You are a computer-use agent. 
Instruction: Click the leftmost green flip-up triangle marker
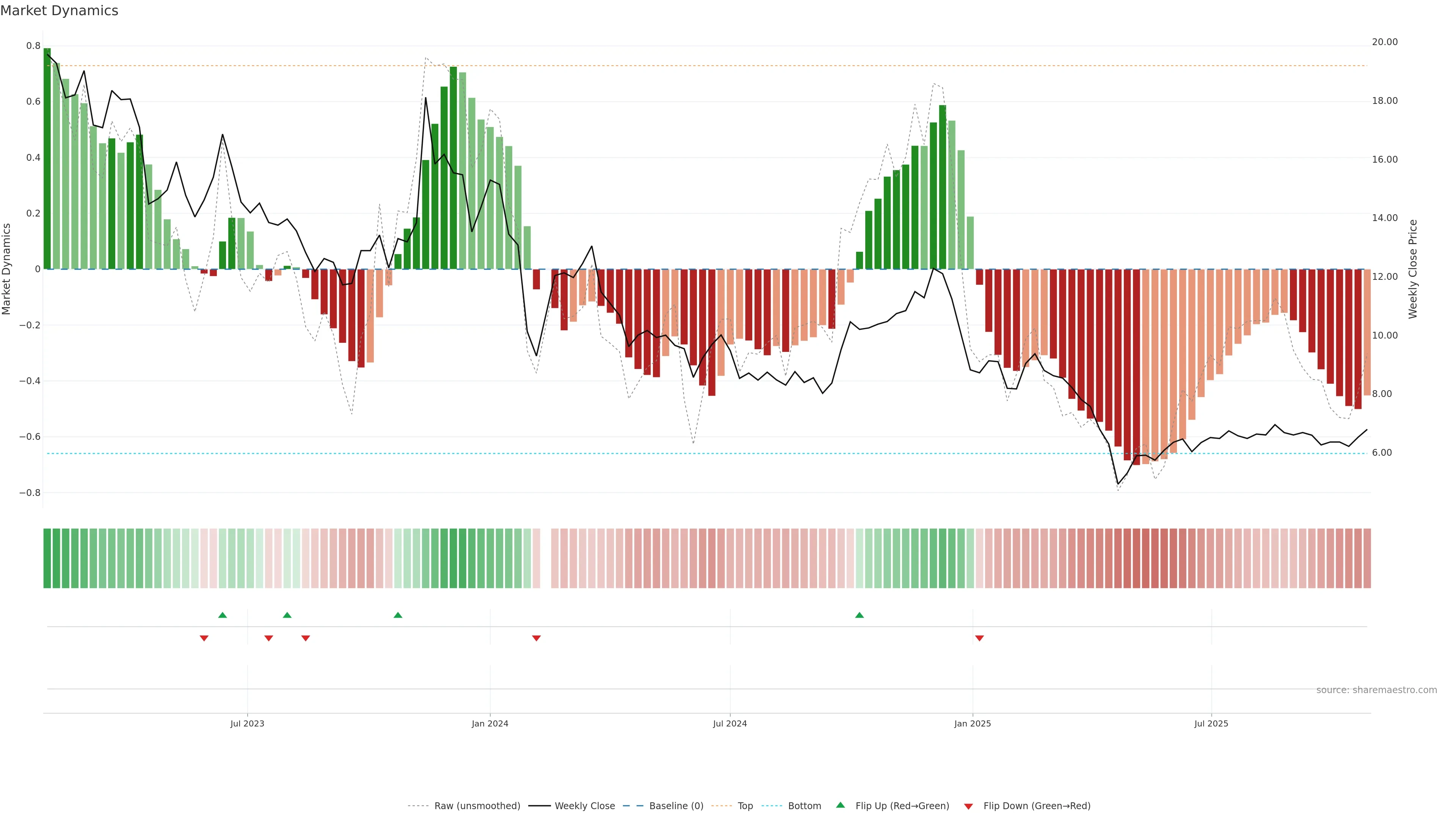pos(223,615)
